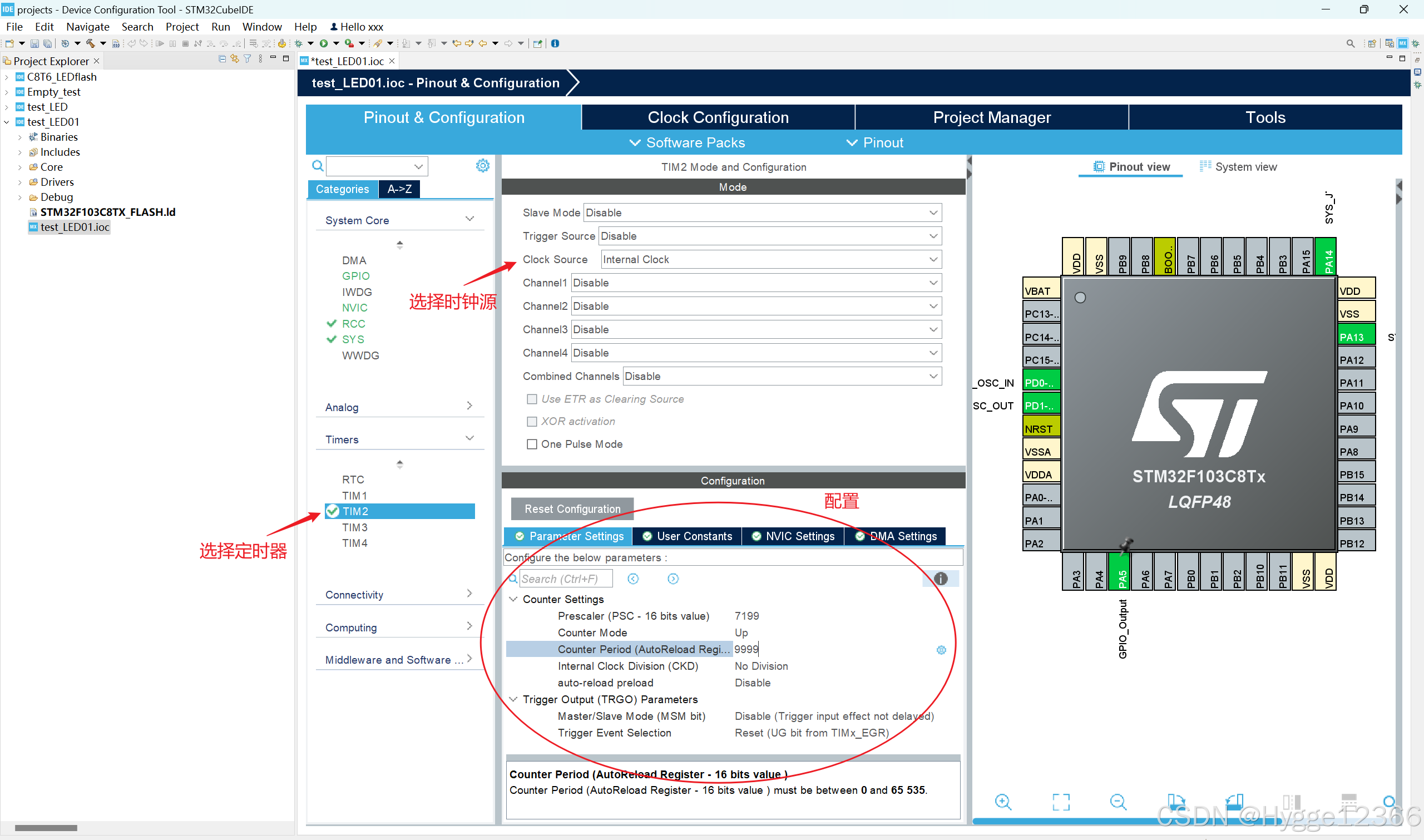Check Use ETR as Clearing Source
This screenshot has width=1424, height=840.
(x=532, y=399)
